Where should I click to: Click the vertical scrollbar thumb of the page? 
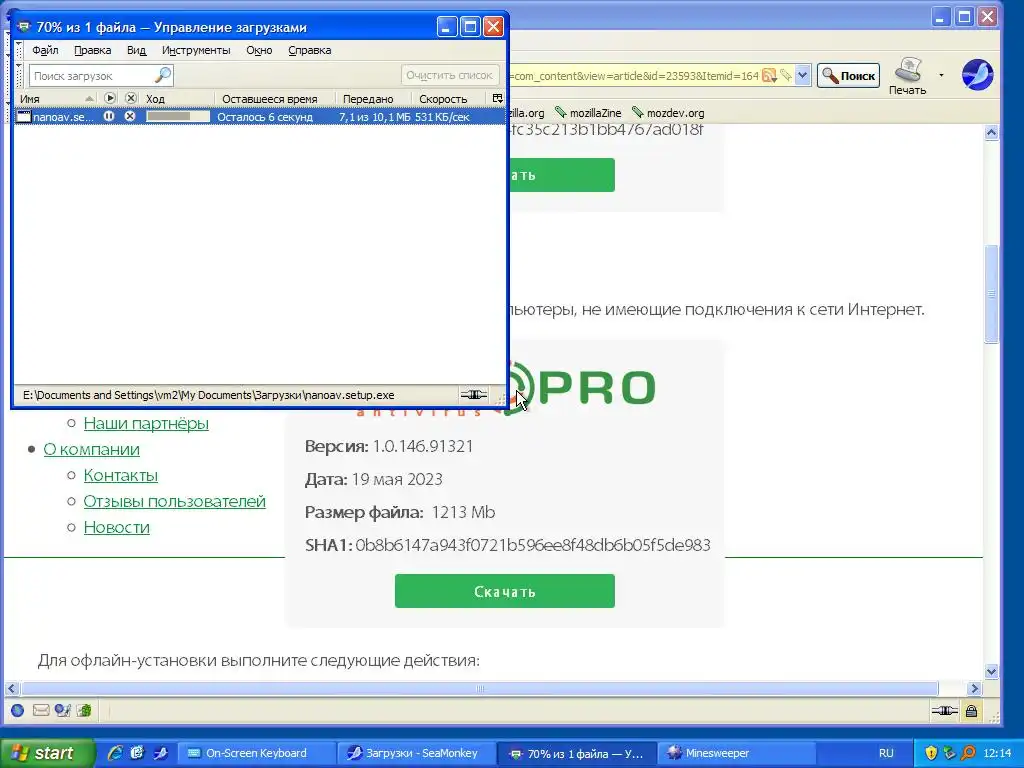tap(991, 294)
